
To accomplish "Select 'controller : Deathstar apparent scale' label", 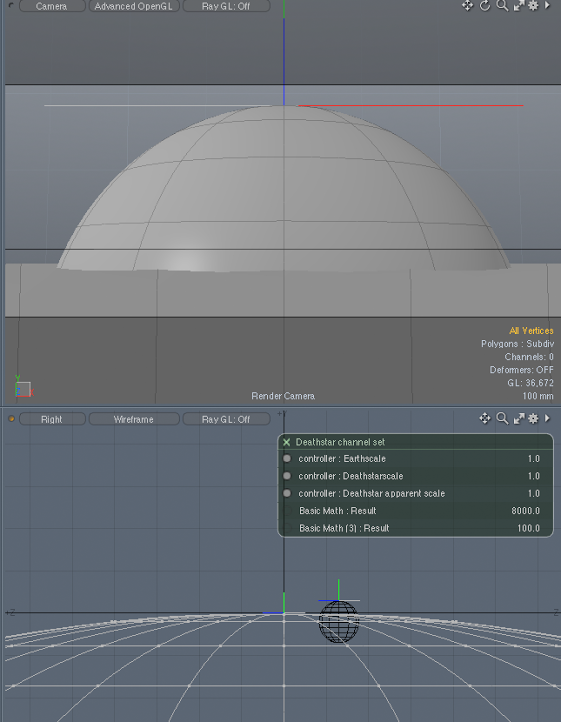I will pos(371,493).
